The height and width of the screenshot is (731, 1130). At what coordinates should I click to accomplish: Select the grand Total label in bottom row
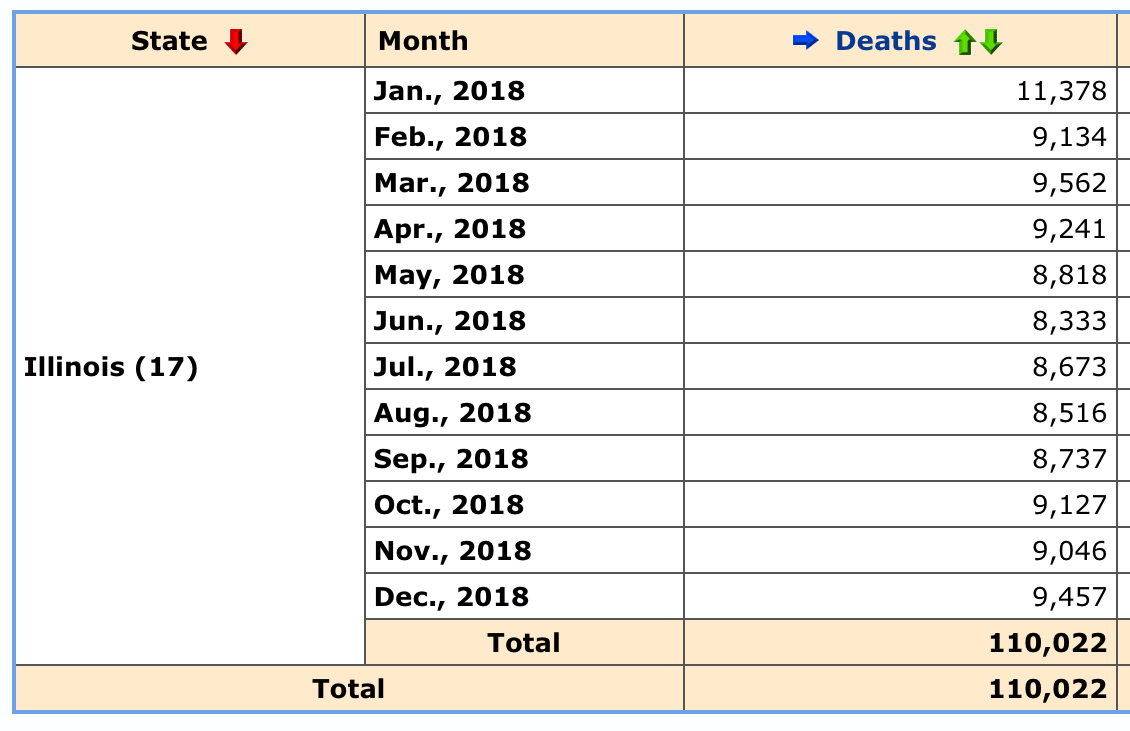(348, 688)
